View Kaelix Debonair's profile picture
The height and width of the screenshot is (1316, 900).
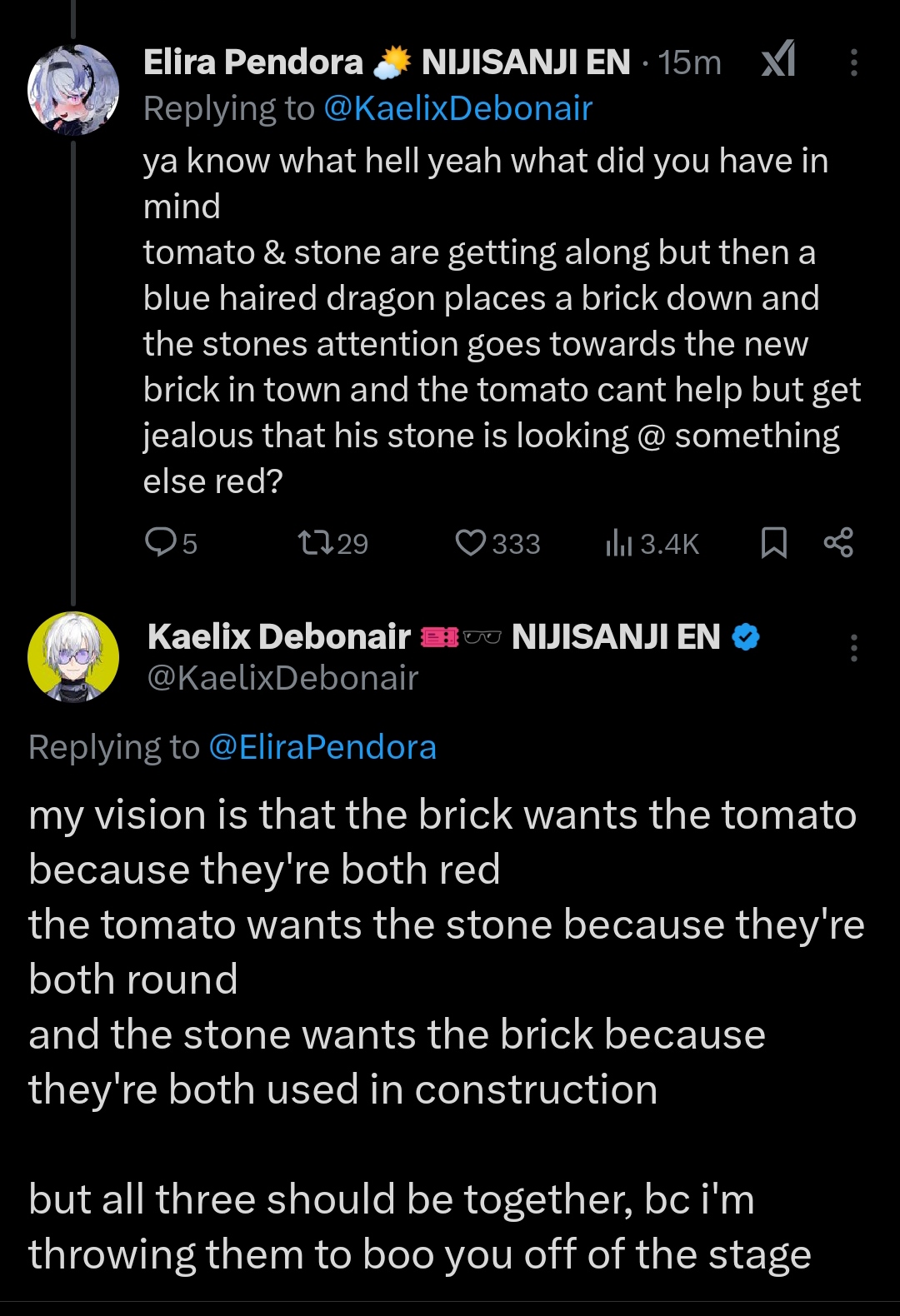[x=73, y=657]
